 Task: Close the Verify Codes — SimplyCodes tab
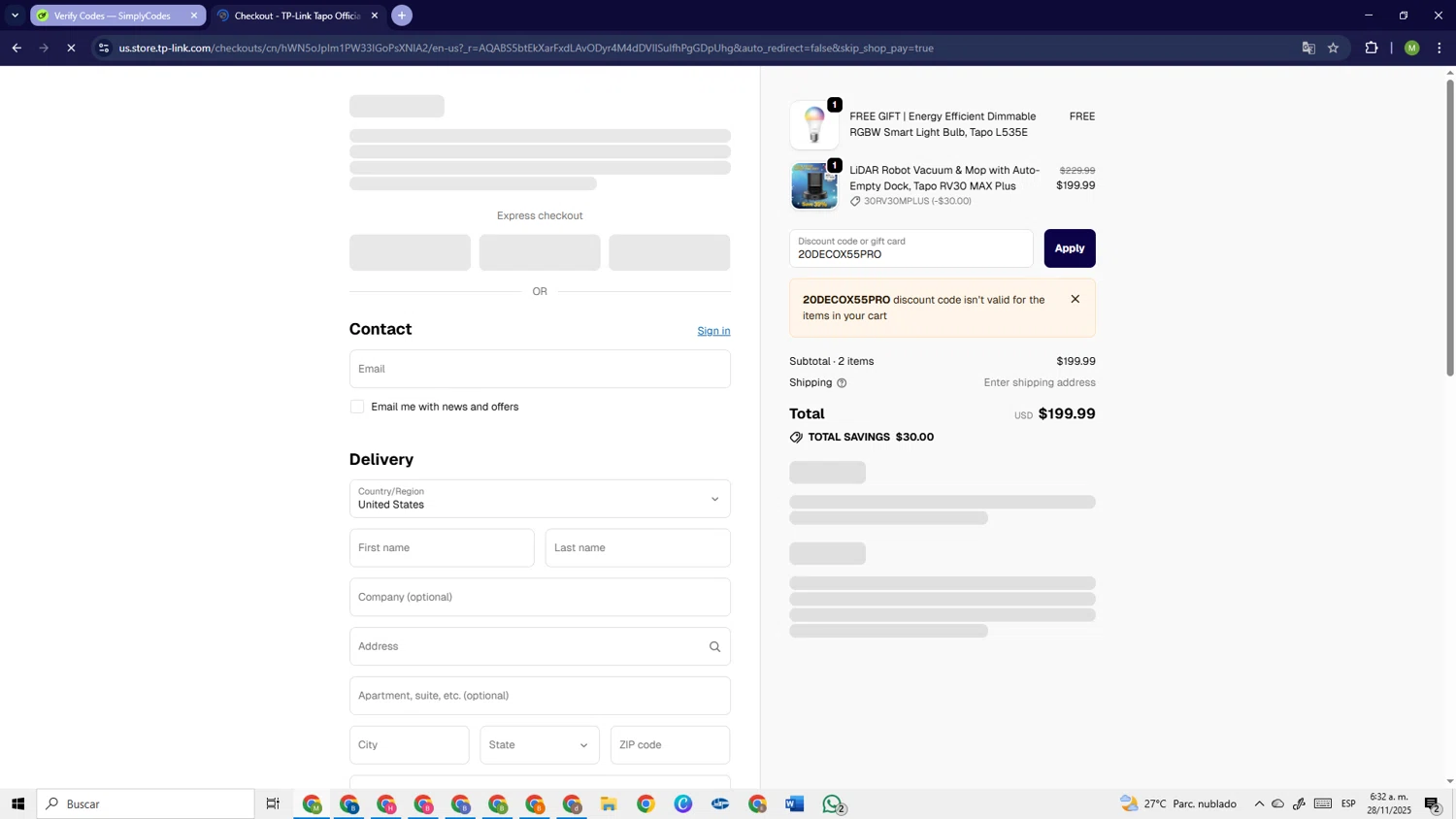(193, 16)
